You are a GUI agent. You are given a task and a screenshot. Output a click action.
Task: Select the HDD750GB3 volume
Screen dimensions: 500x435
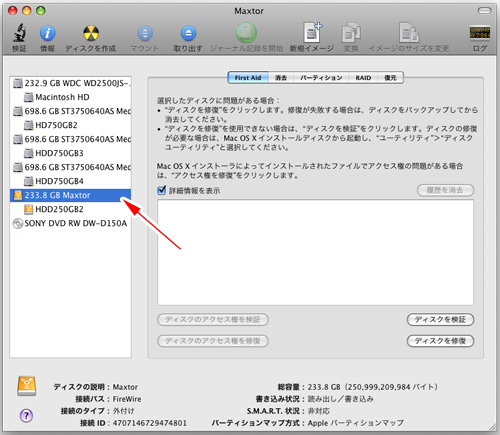71,153
